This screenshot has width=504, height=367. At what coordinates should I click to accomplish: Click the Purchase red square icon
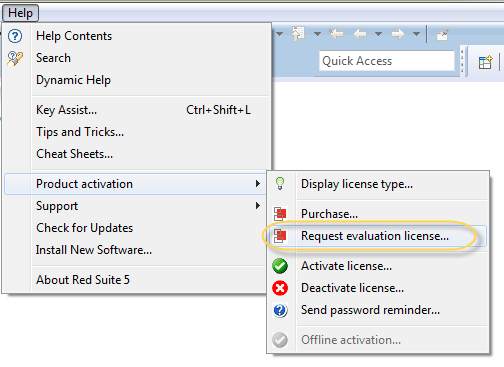(280, 214)
